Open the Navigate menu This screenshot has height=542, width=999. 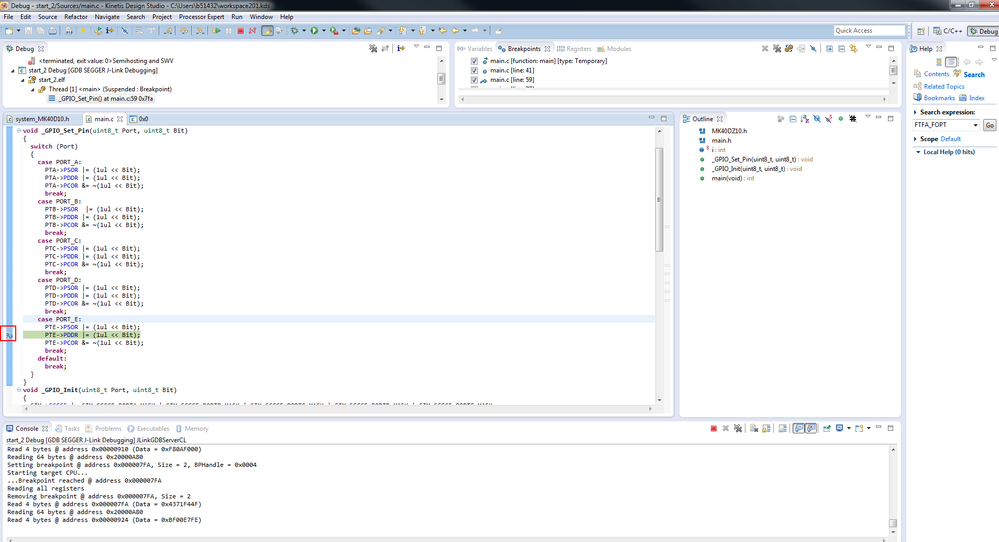pyautogui.click(x=106, y=17)
